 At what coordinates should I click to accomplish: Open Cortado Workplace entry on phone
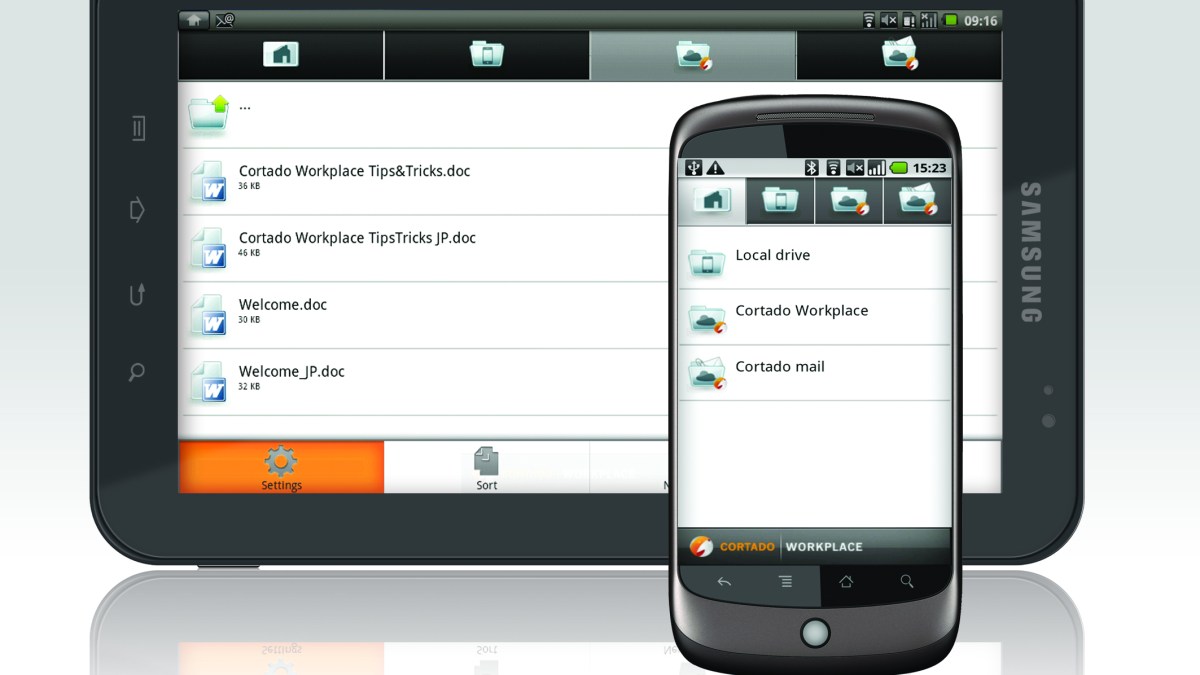pyautogui.click(x=801, y=312)
